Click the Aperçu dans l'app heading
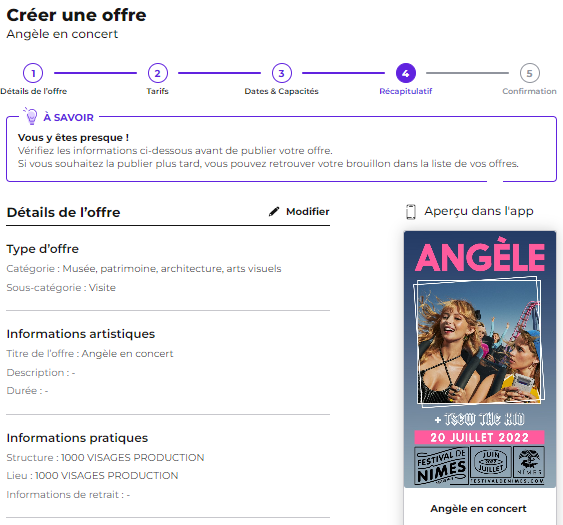 tap(479, 211)
